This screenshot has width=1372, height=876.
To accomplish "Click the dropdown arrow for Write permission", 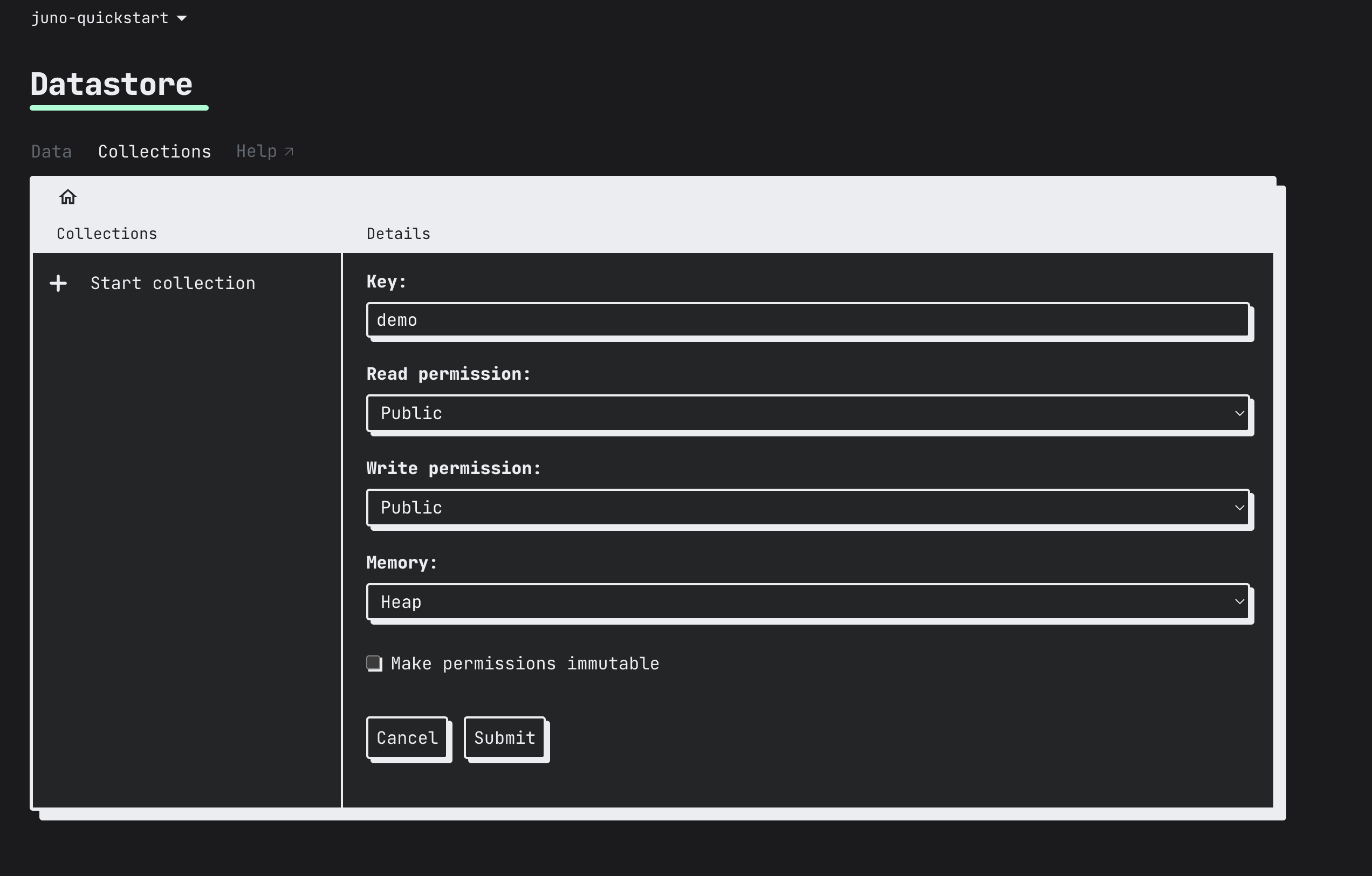I will point(1240,507).
